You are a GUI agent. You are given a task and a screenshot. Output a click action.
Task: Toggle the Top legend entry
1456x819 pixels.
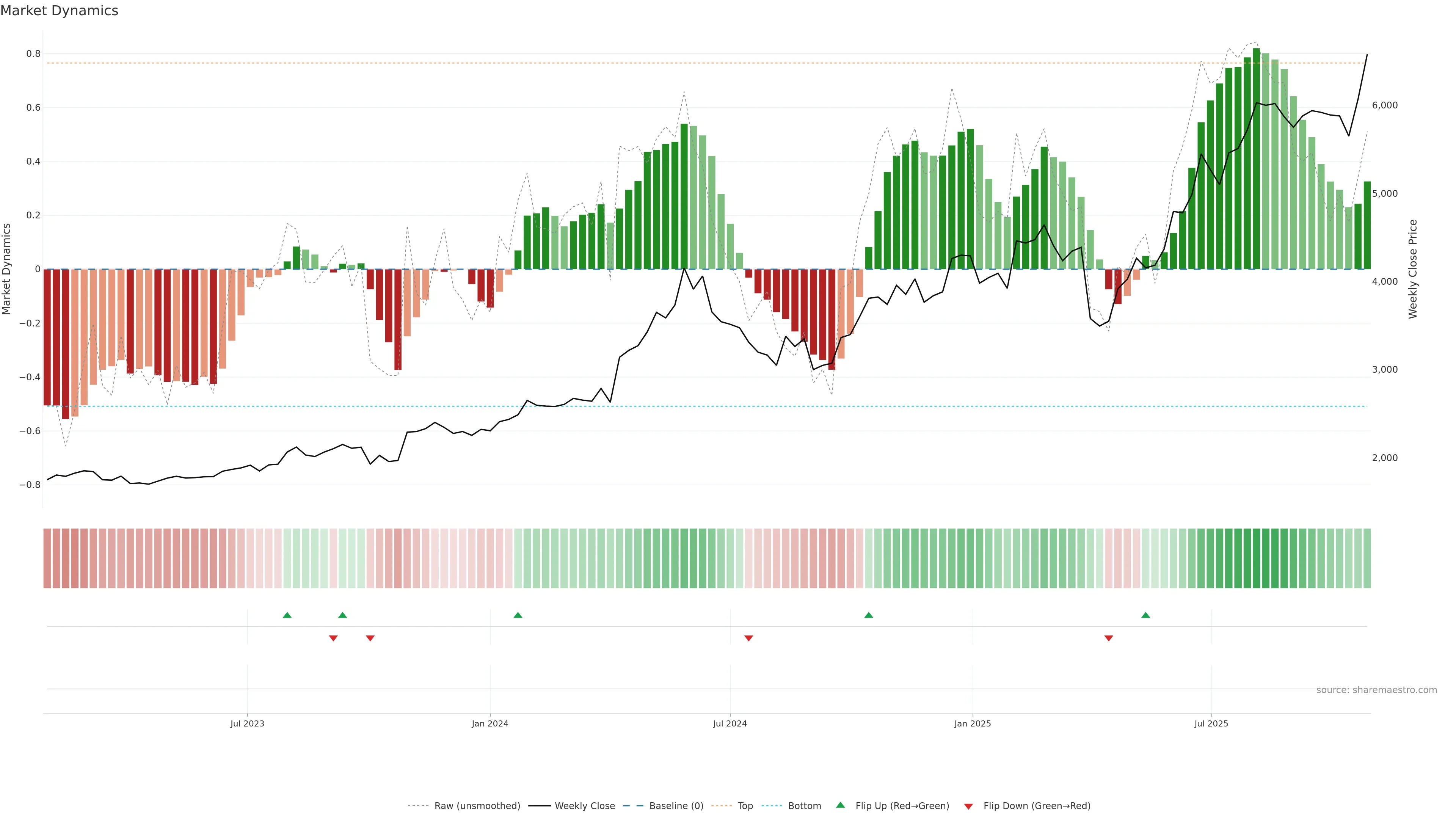coord(745,806)
